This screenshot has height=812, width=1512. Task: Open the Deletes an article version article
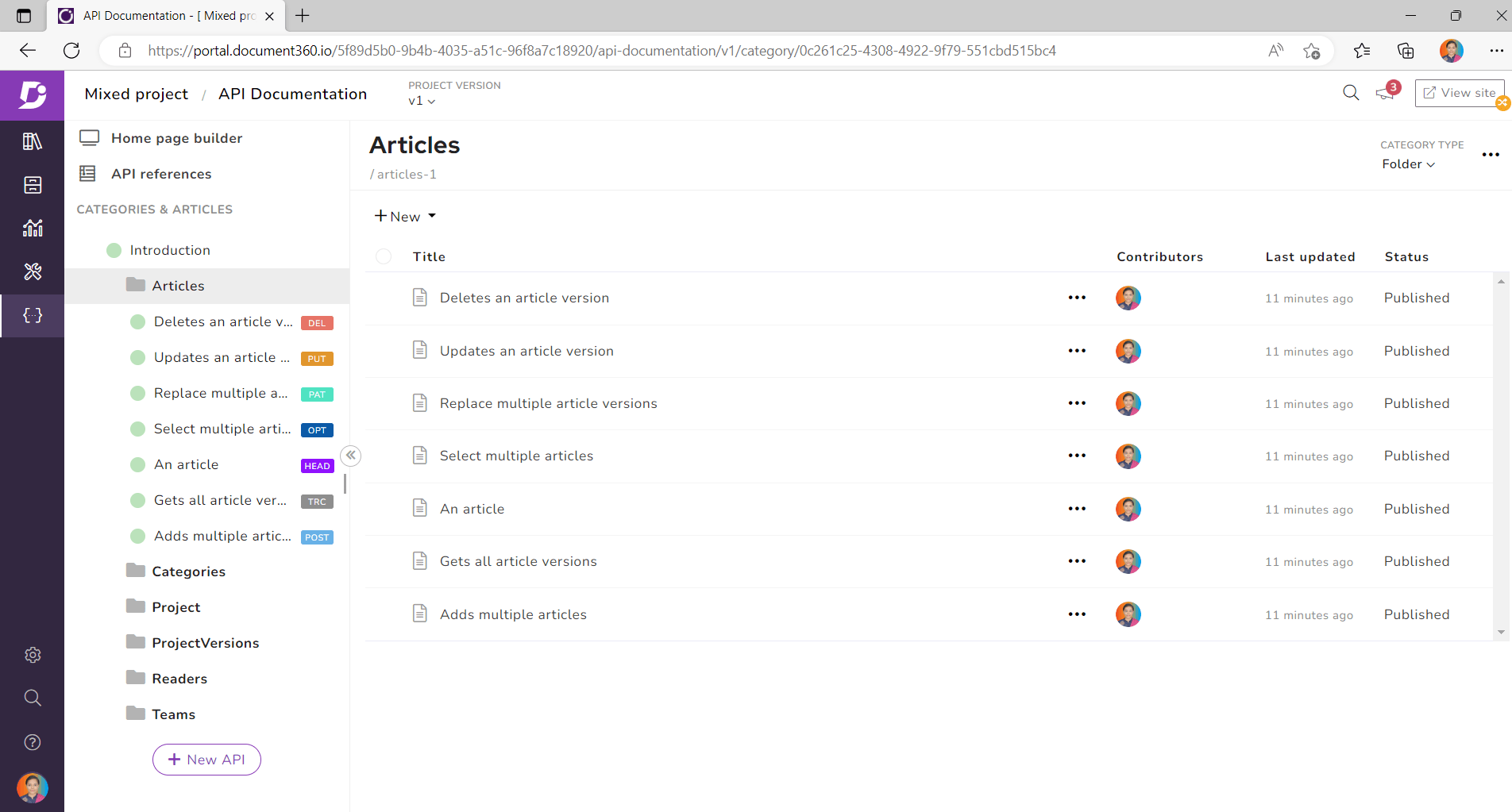tap(524, 298)
